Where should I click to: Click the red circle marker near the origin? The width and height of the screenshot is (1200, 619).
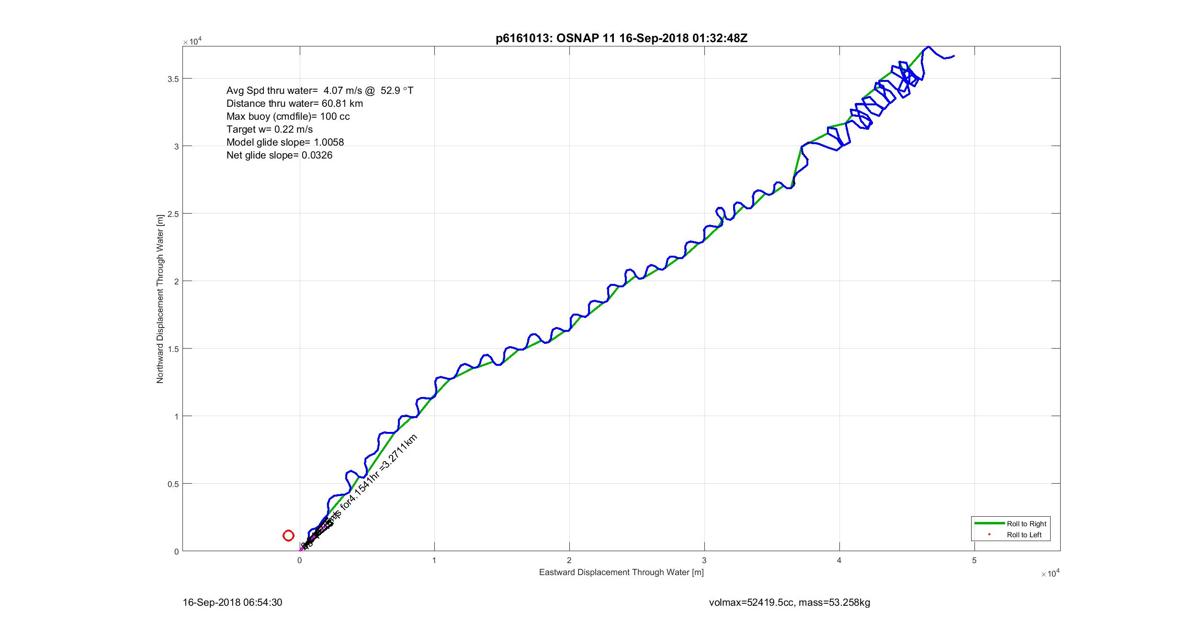(x=288, y=536)
